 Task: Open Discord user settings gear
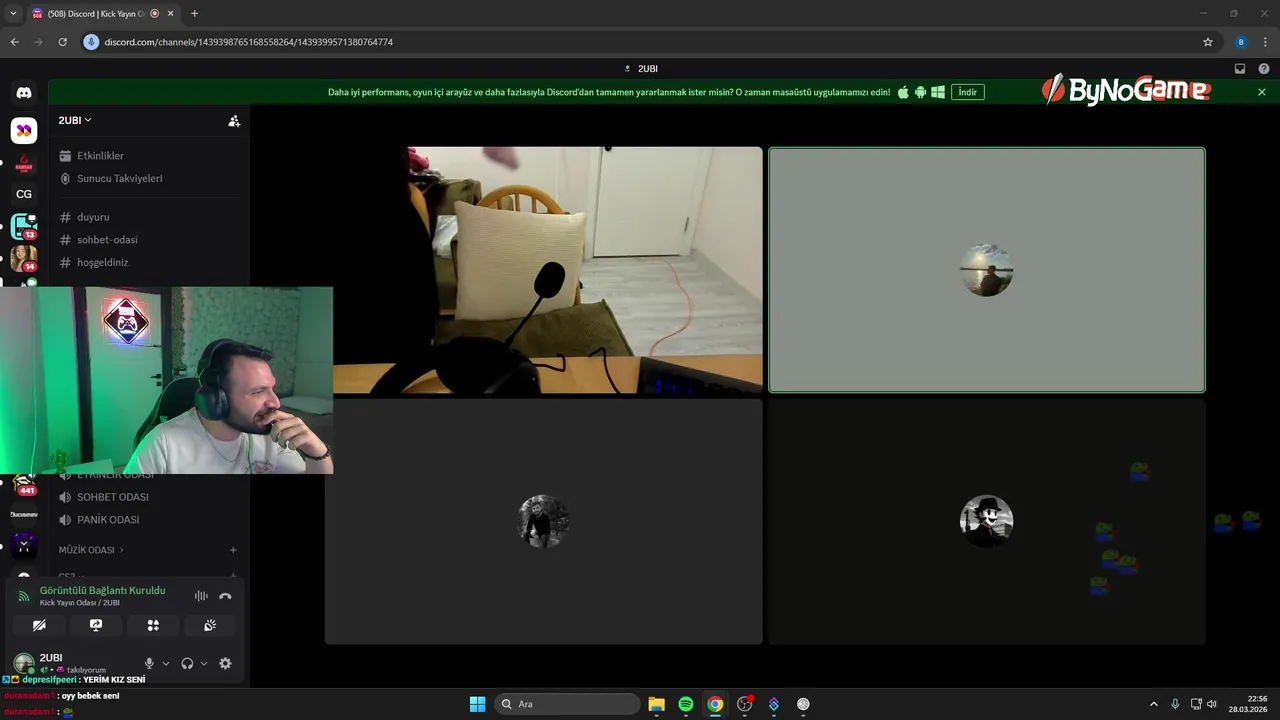(x=225, y=663)
